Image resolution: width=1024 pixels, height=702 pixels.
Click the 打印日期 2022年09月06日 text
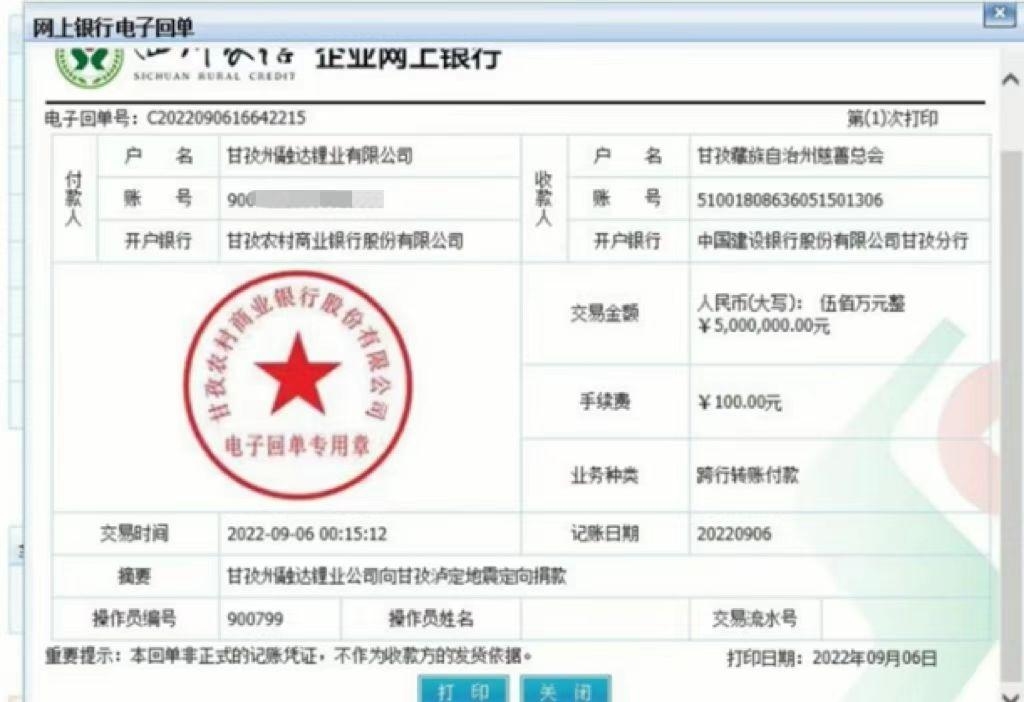(832, 658)
